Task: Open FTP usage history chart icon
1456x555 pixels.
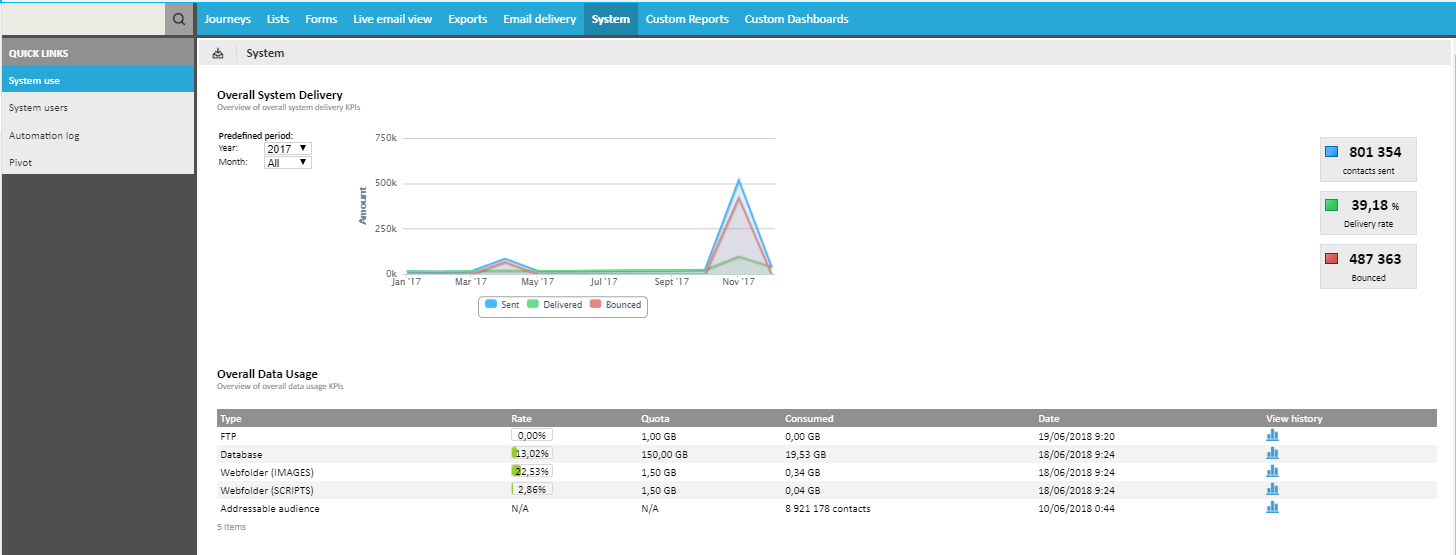Action: (x=1272, y=435)
